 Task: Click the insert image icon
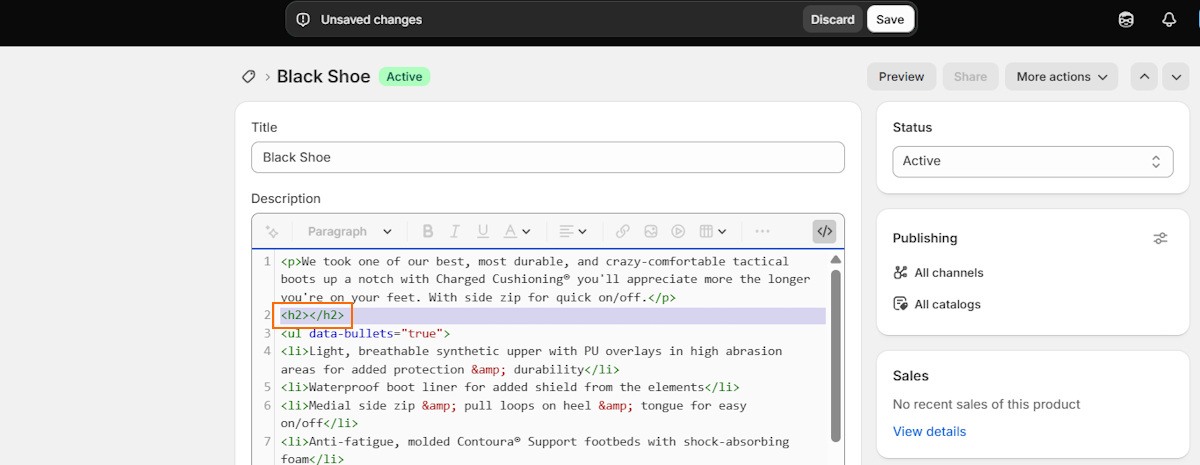(651, 231)
